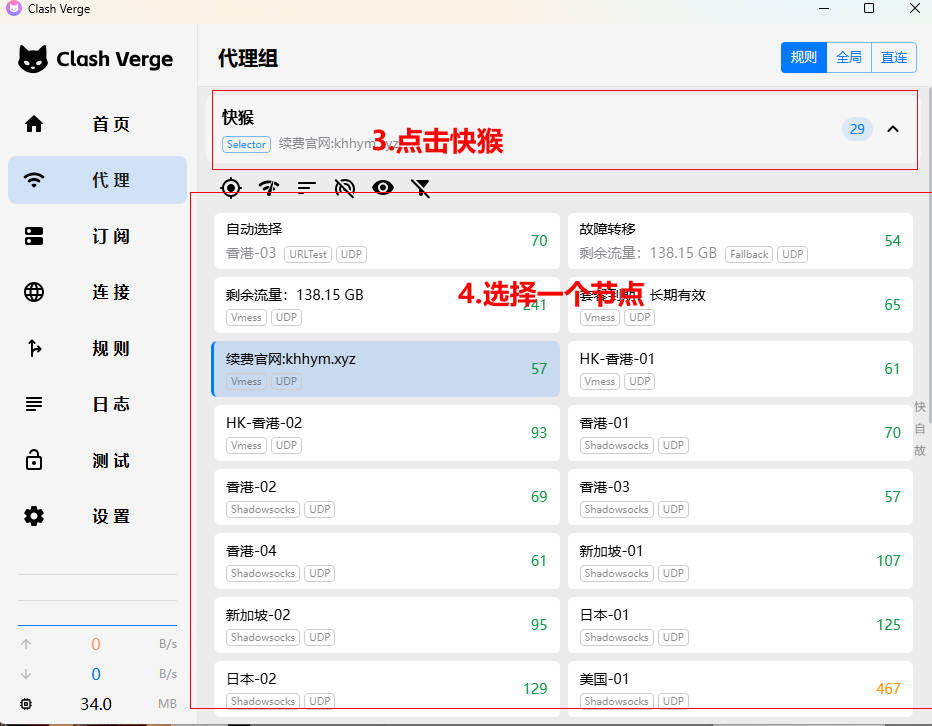Viewport: 932px width, 726px height.
Task: Select the 香港-04 node
Action: tap(386, 561)
